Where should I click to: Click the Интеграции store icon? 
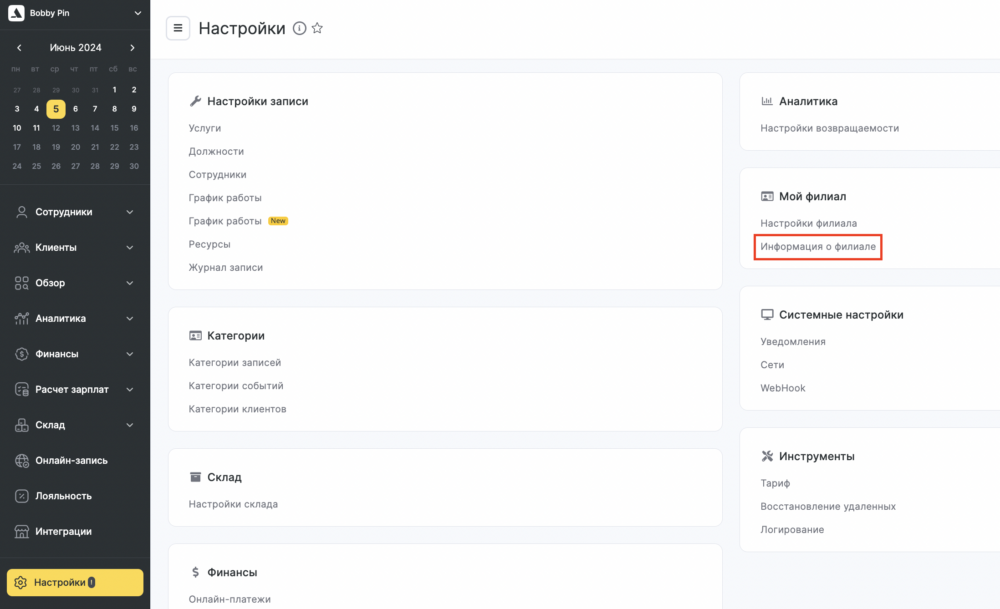pyautogui.click(x=22, y=531)
